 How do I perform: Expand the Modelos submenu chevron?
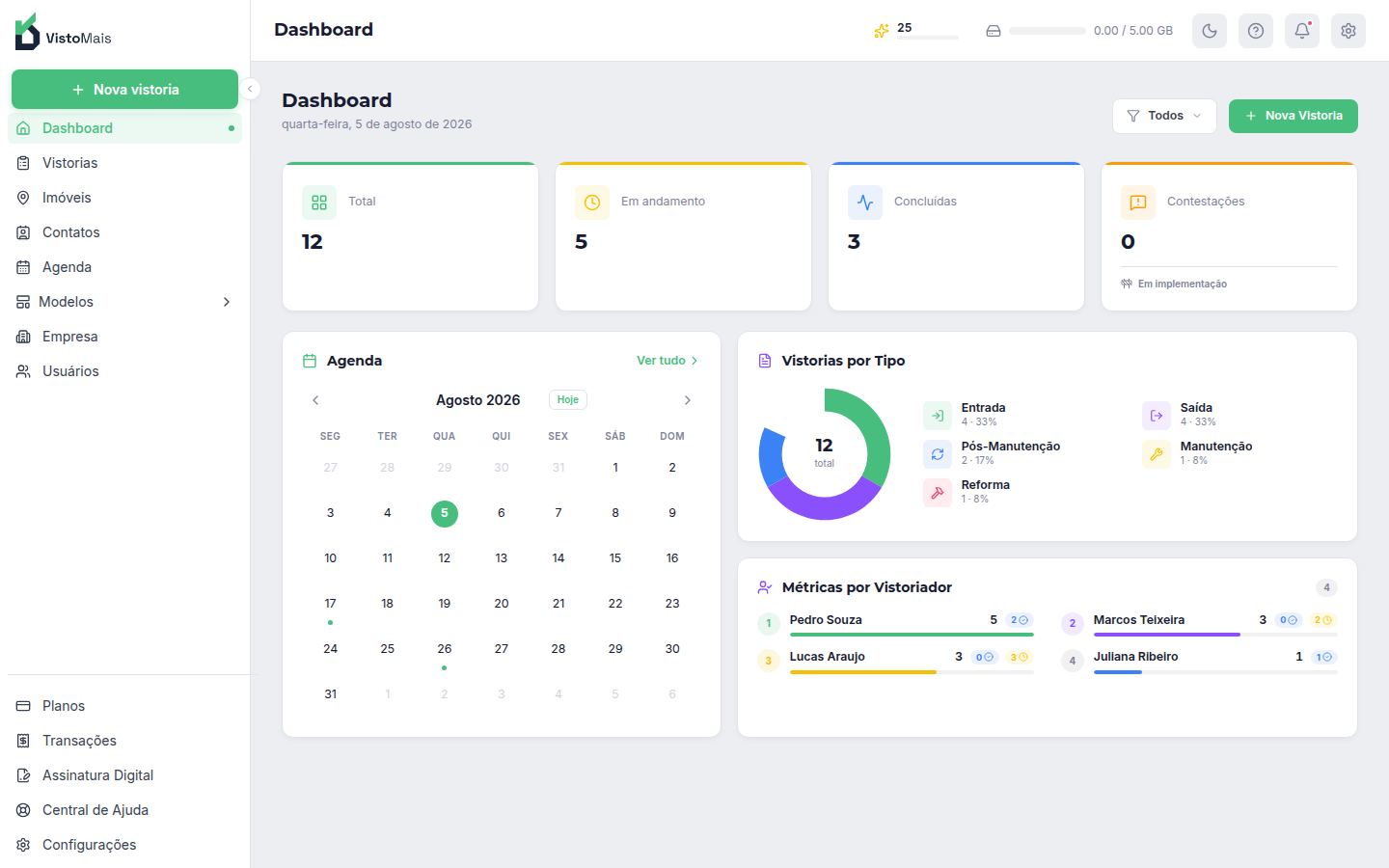(227, 302)
